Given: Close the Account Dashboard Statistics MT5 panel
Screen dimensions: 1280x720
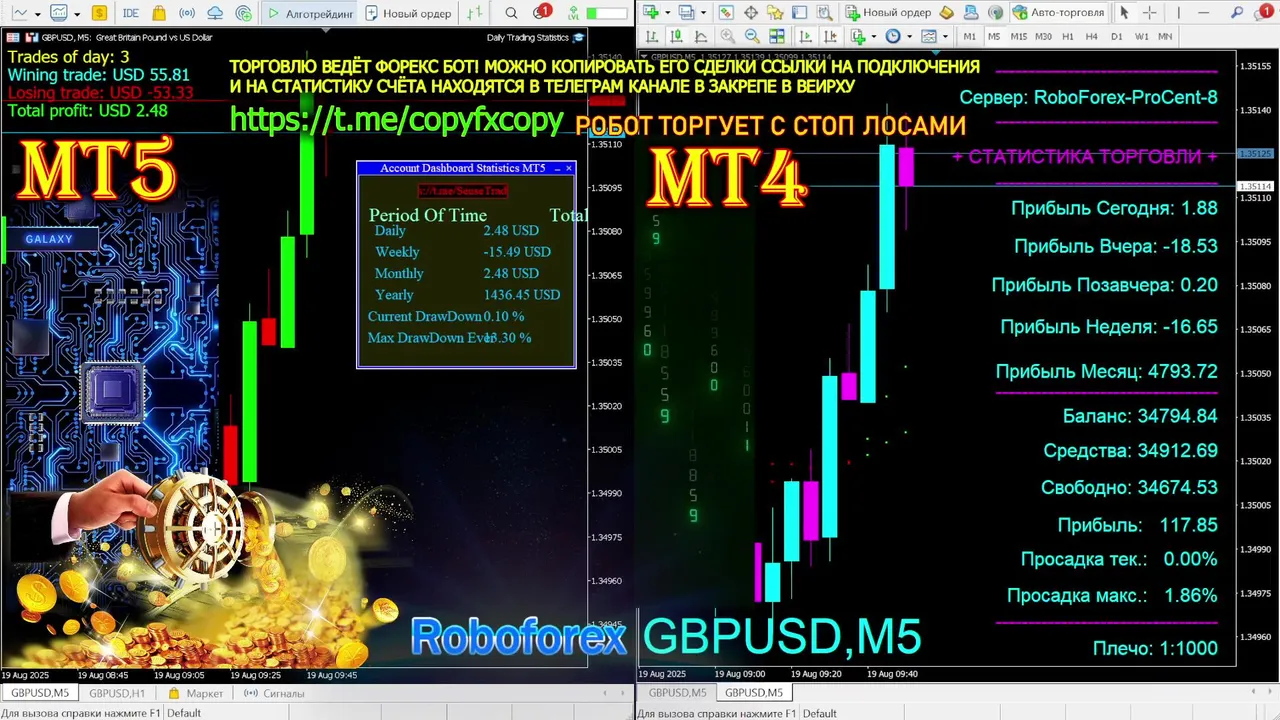Looking at the screenshot, I should (569, 168).
